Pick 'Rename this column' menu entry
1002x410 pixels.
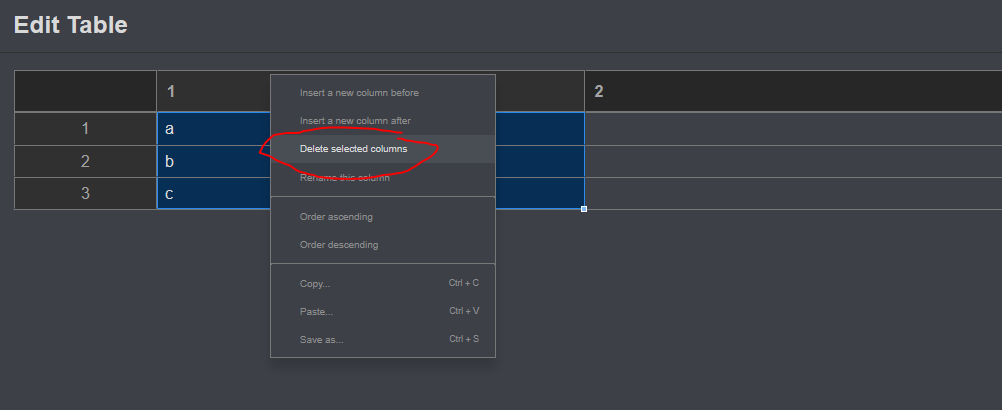344,178
